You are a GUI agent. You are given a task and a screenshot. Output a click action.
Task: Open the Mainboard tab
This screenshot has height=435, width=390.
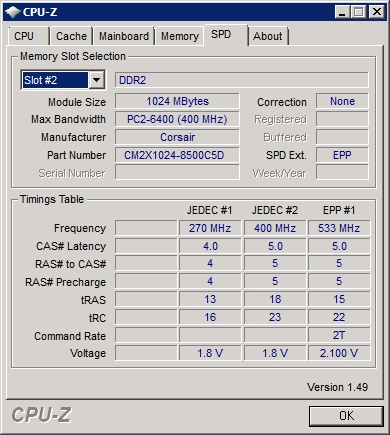pyautogui.click(x=124, y=36)
